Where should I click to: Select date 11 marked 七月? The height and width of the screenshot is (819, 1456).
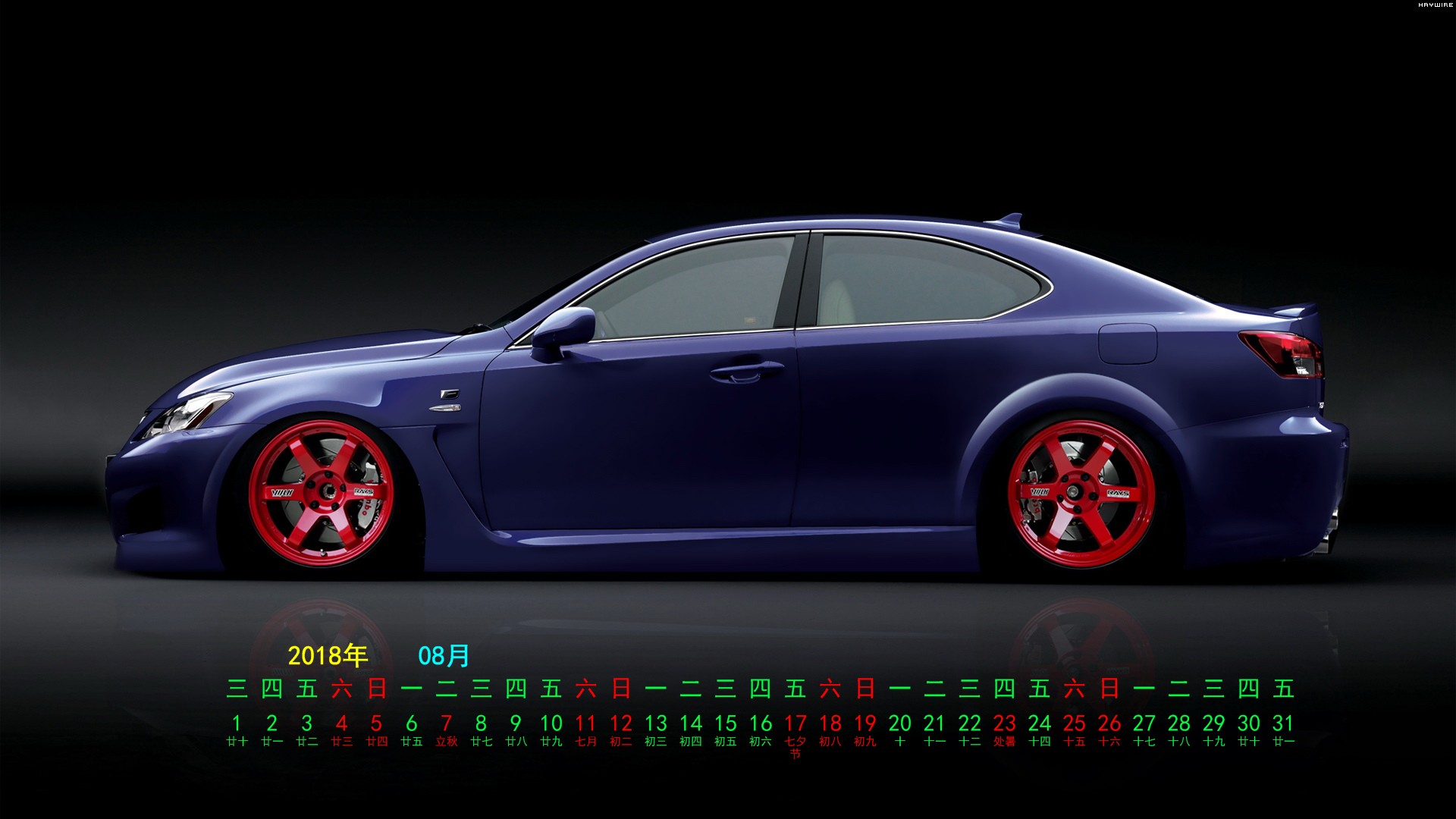point(585,723)
